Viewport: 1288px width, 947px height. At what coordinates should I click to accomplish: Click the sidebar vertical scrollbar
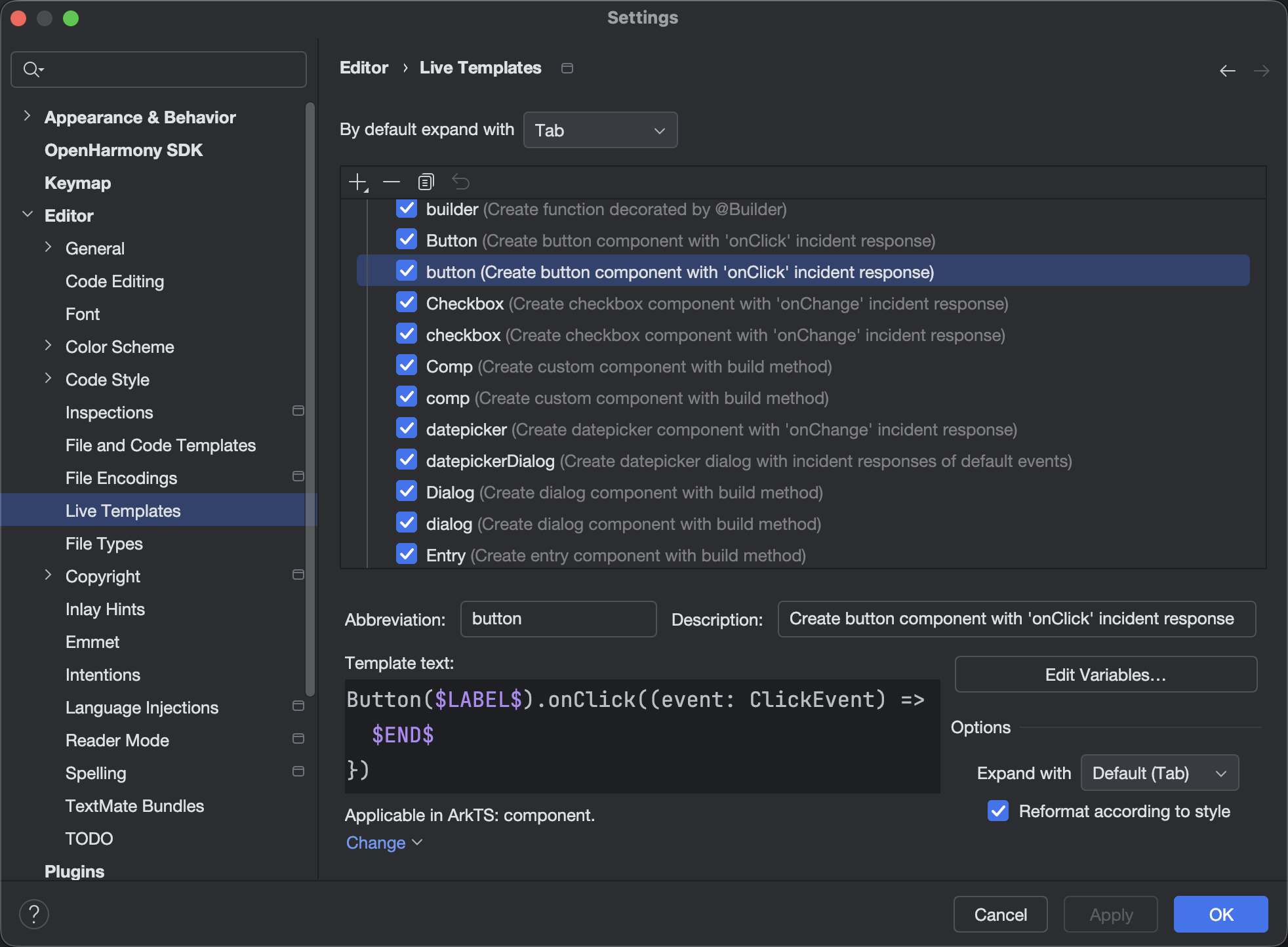(x=310, y=393)
